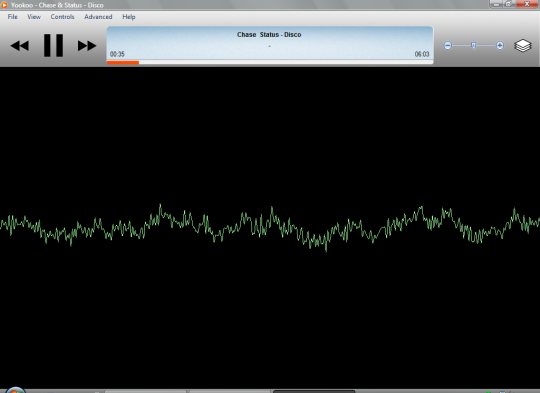This screenshot has width=540, height=393.
Task: Click the Chase Status - Disco track title
Action: pos(269,34)
